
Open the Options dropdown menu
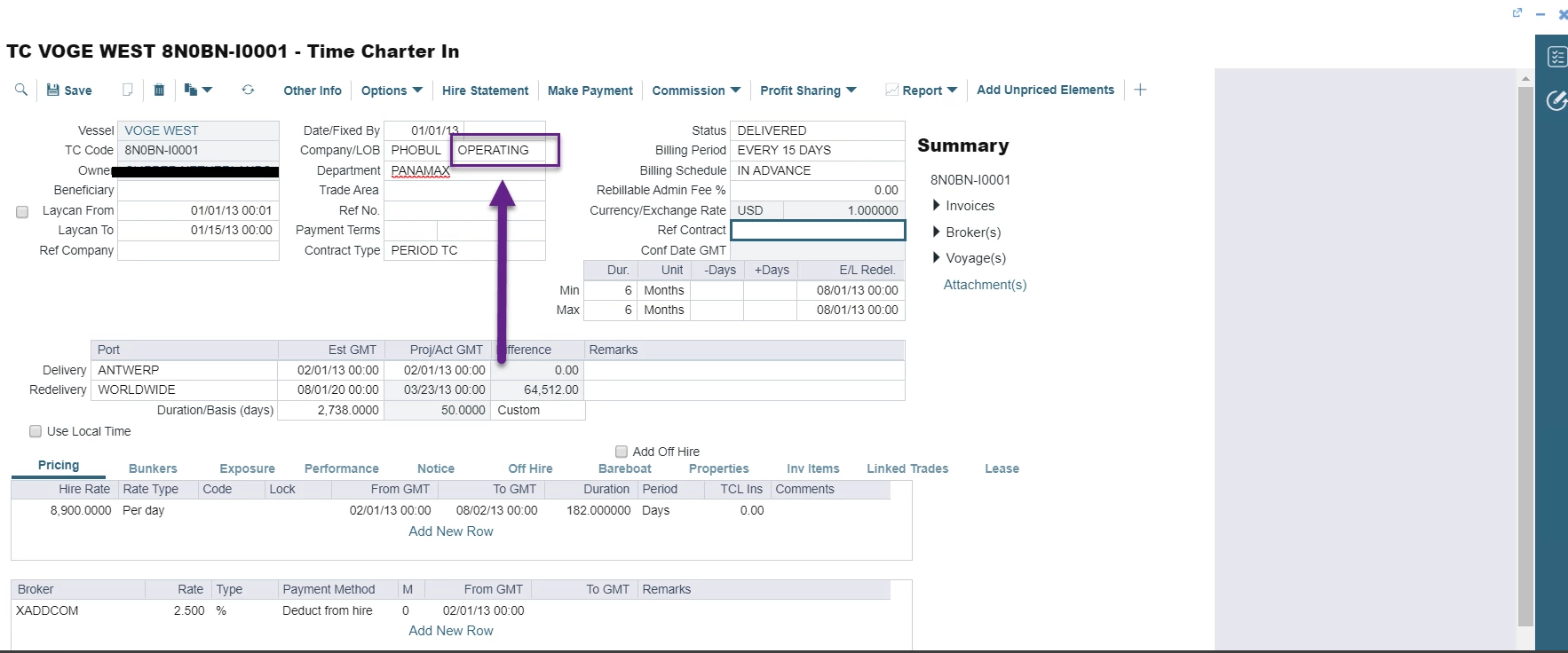[392, 90]
